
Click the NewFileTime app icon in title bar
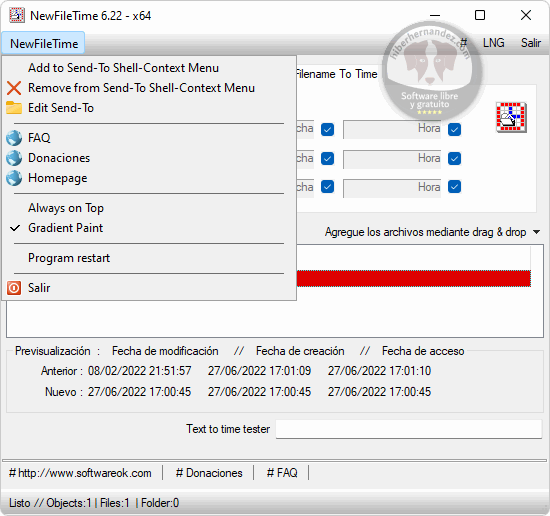click(17, 15)
